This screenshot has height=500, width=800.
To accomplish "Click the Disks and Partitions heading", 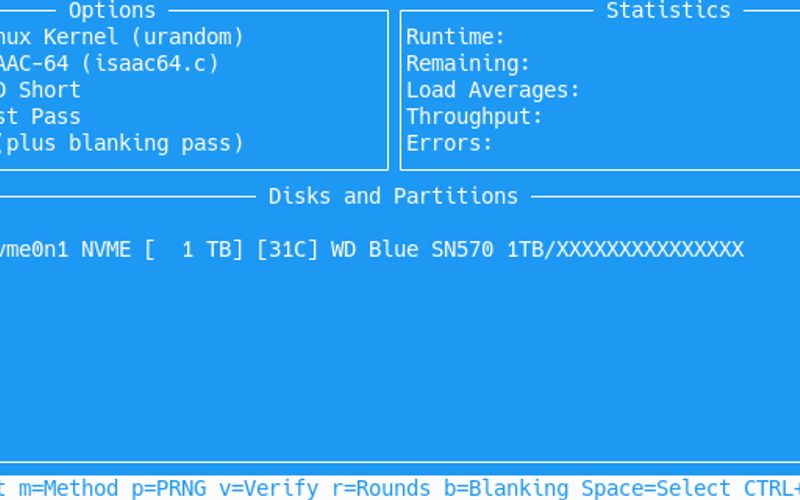I will point(393,196).
